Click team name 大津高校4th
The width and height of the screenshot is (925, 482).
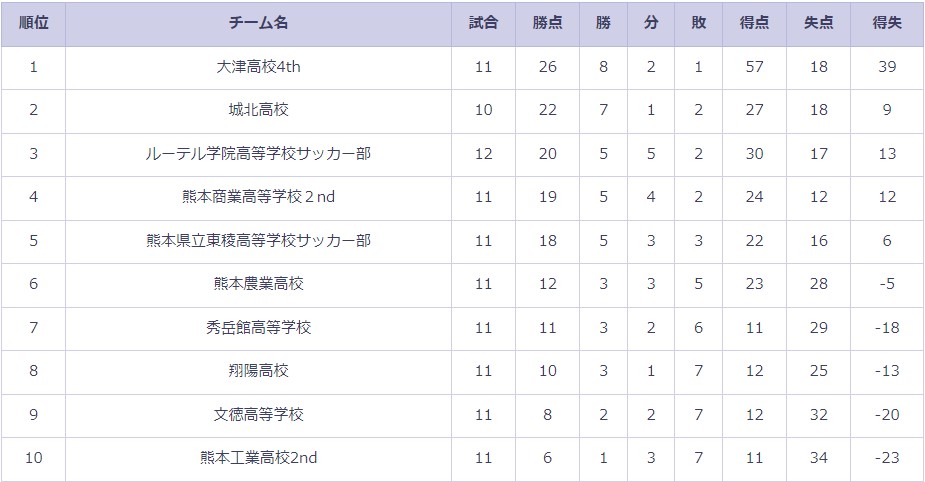tap(258, 67)
